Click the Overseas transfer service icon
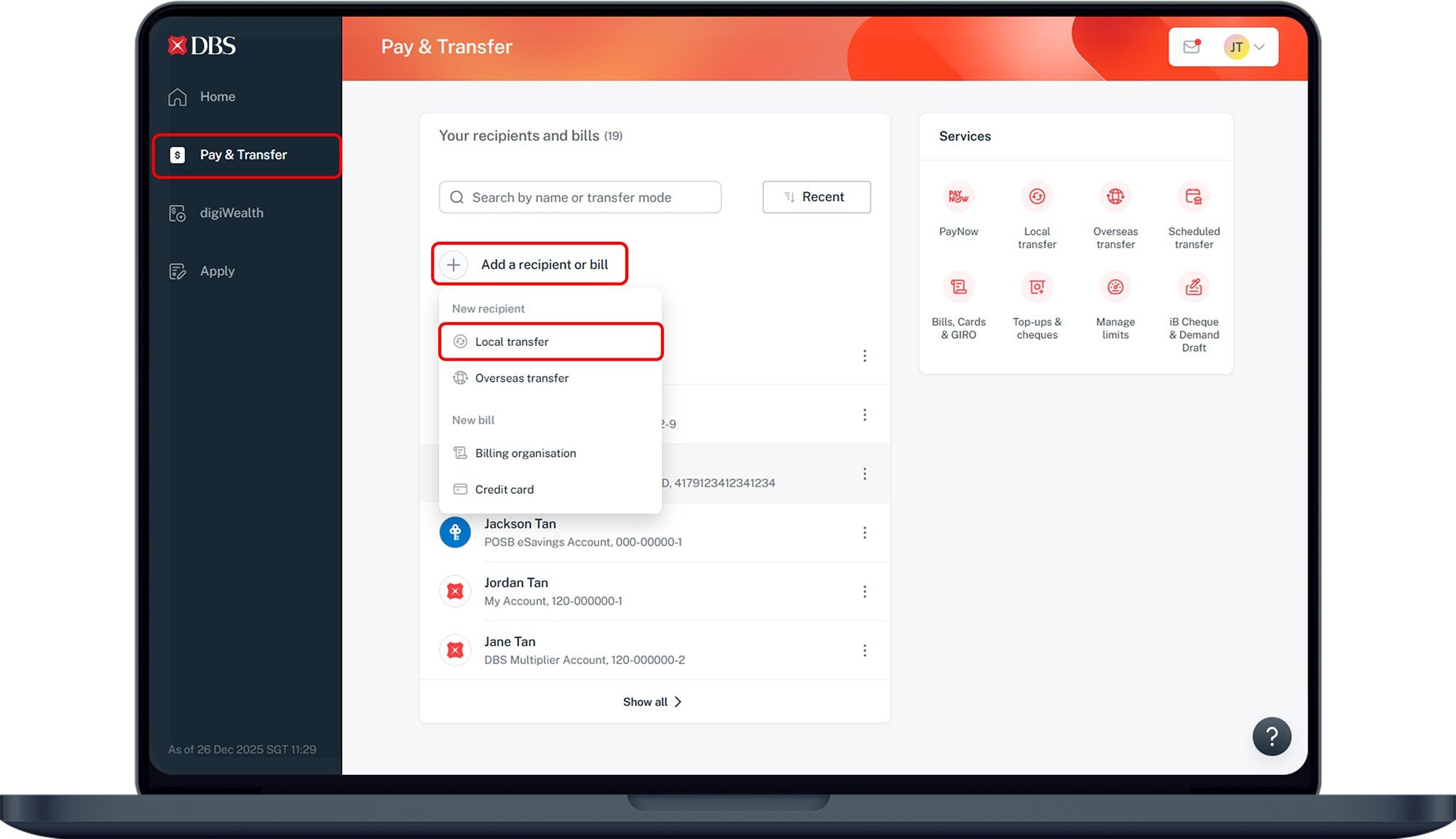1456x839 pixels. click(x=1115, y=197)
